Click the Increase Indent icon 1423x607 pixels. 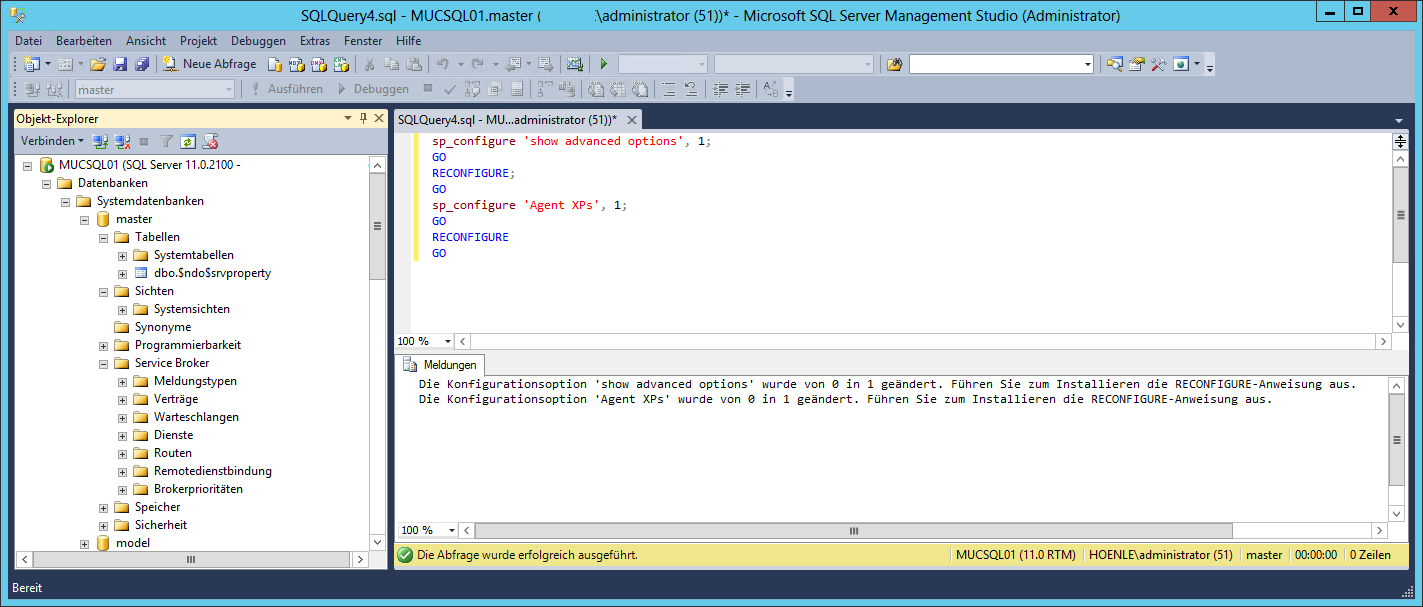742,89
